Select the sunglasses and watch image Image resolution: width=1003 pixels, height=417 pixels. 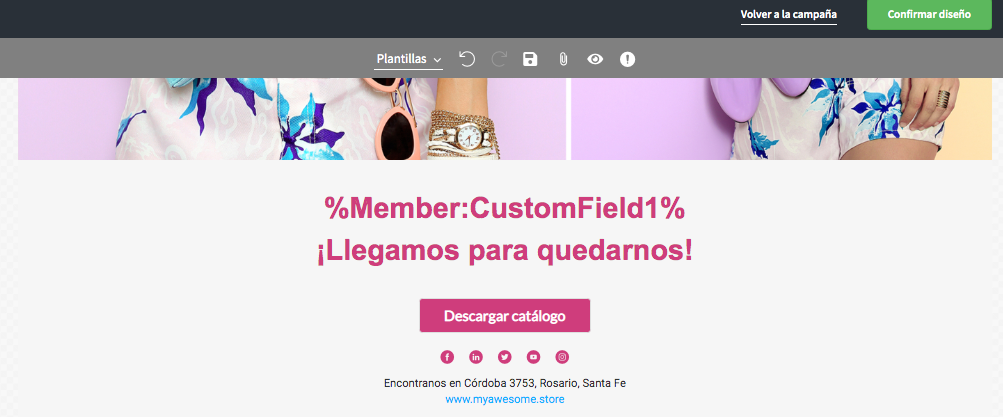point(292,119)
